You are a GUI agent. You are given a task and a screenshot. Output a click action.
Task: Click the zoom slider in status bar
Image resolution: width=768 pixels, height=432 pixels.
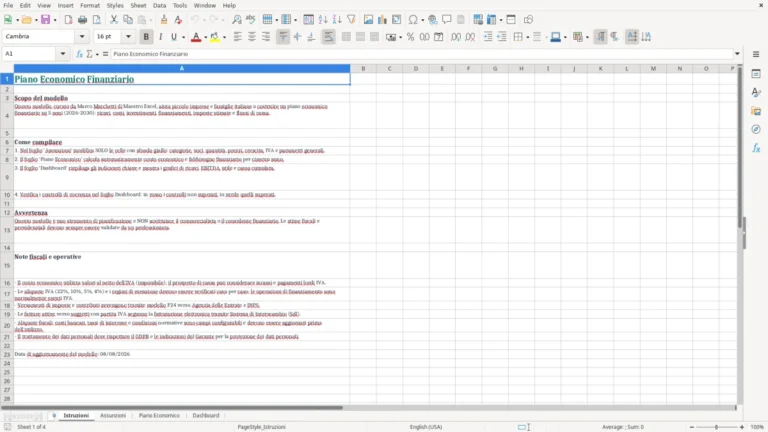pyautogui.click(x=716, y=427)
